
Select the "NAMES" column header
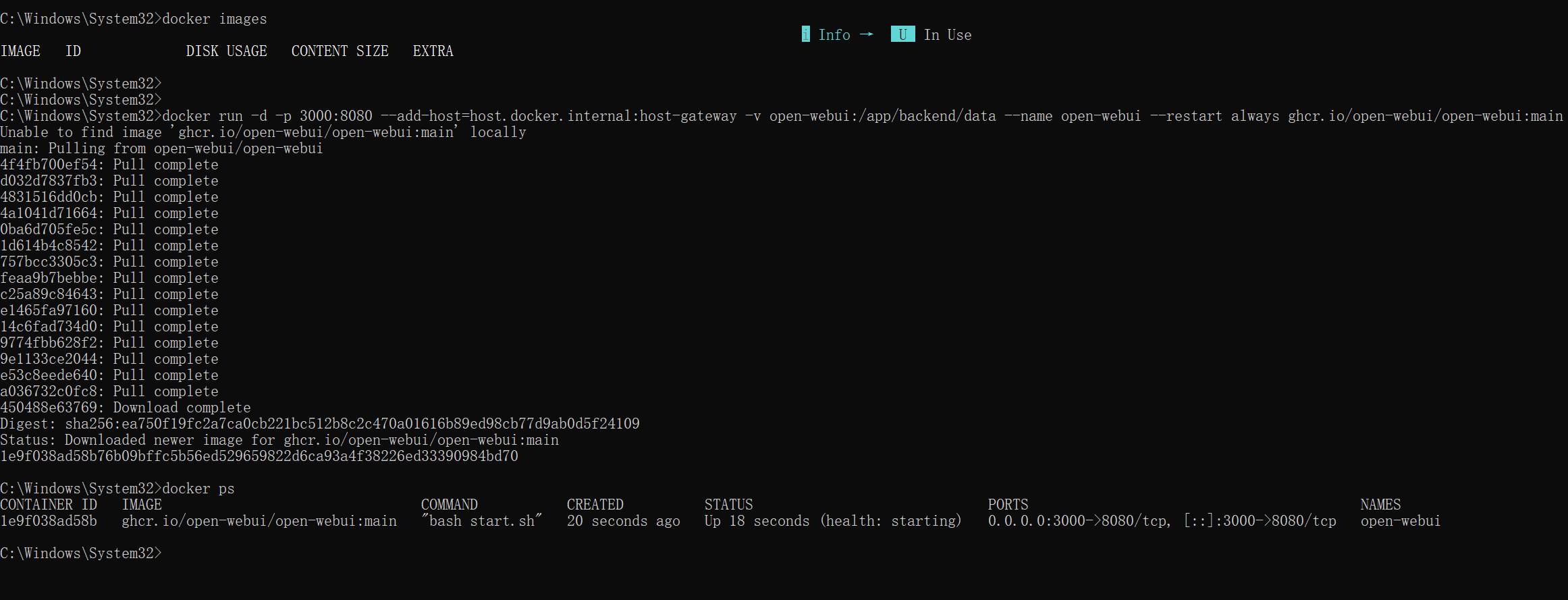tap(1381, 505)
